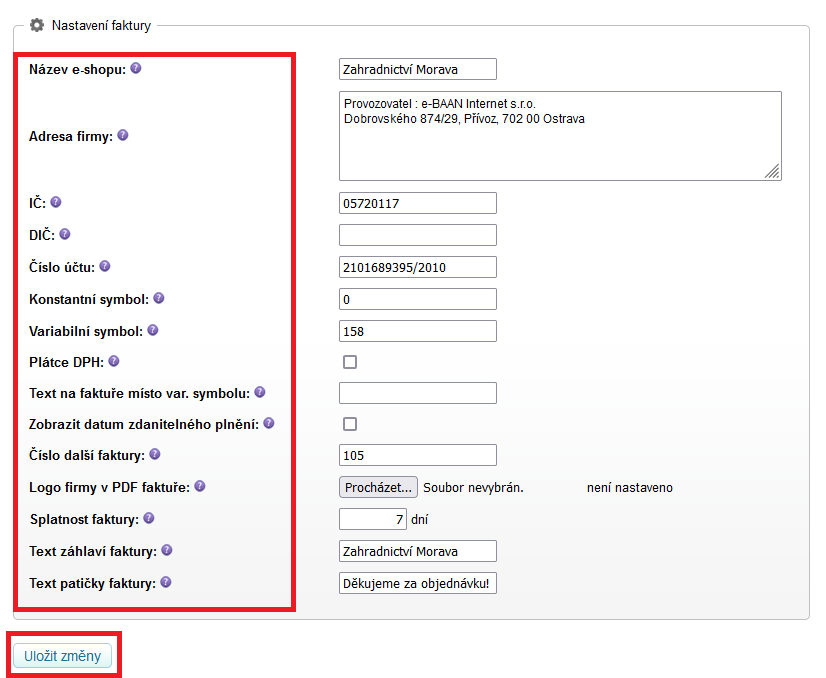The height and width of the screenshot is (678, 826).
Task: Click the Splatnost faktury days field
Action: point(372,519)
